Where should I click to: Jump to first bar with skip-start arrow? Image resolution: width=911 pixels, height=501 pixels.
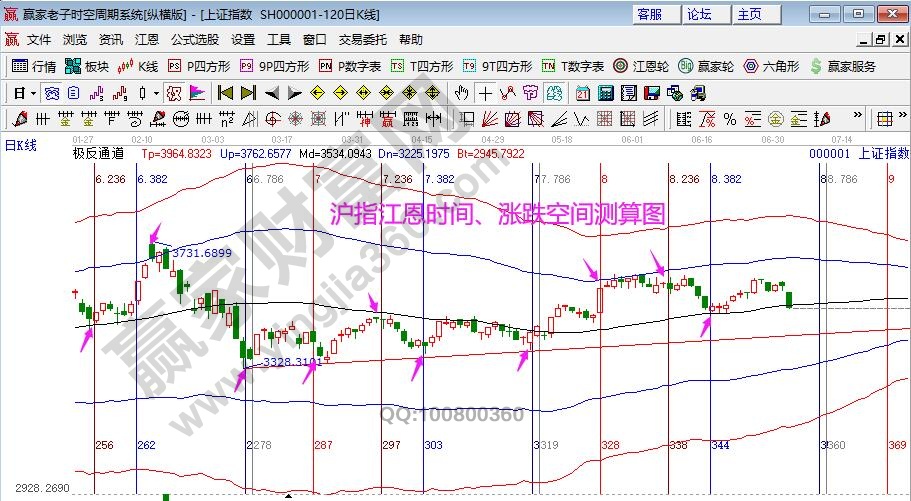coord(225,93)
